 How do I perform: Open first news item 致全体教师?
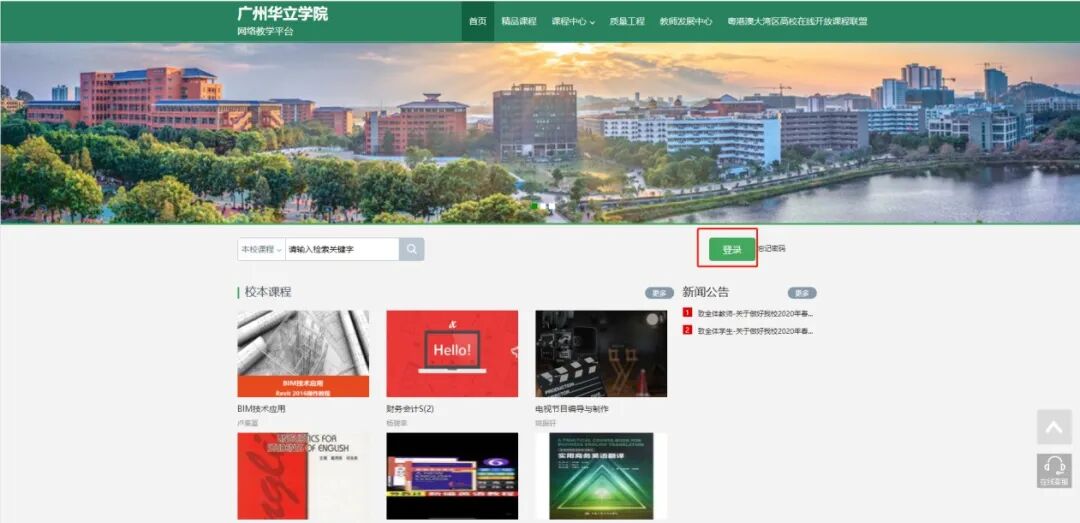point(755,313)
